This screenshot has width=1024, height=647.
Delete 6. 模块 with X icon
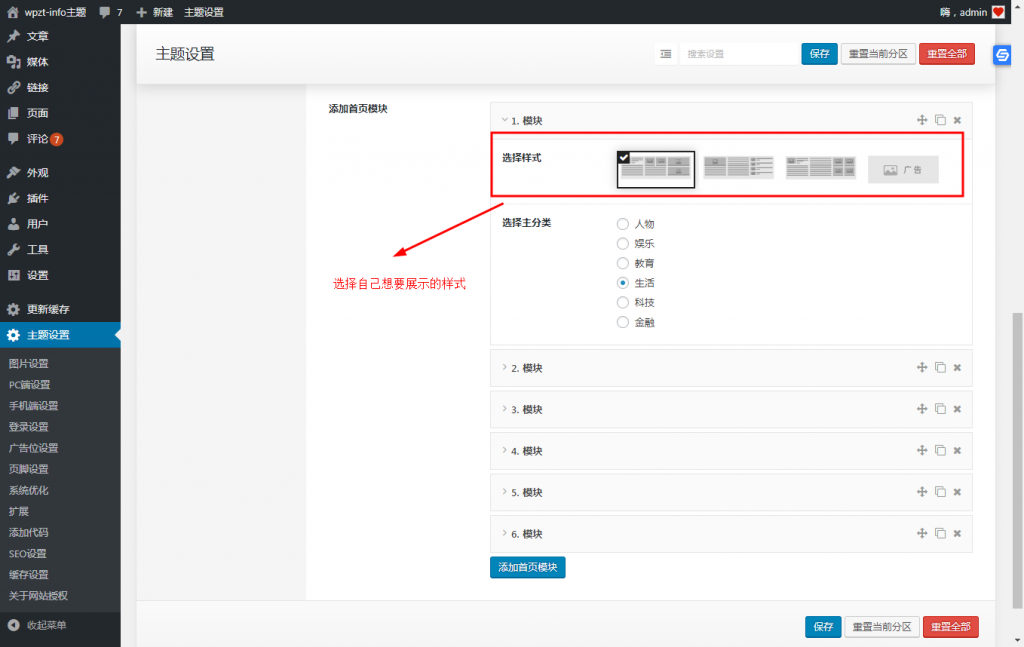tap(957, 533)
